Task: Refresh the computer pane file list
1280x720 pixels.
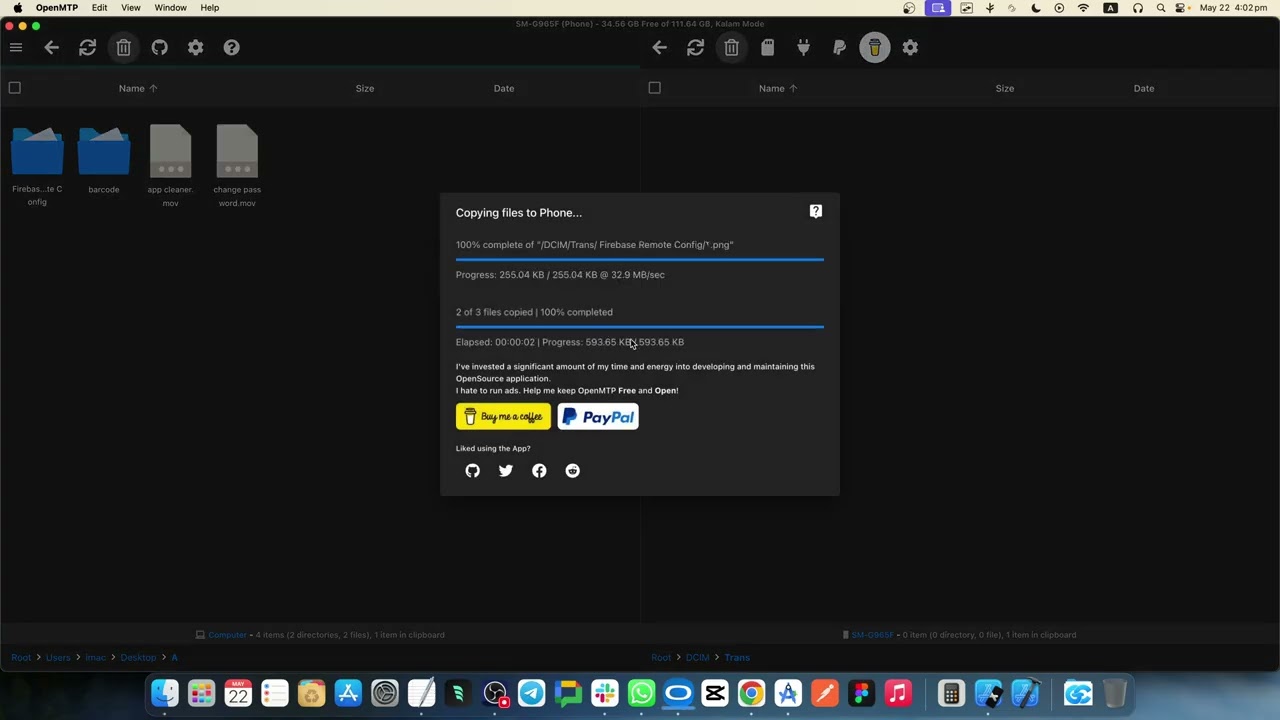Action: point(88,47)
